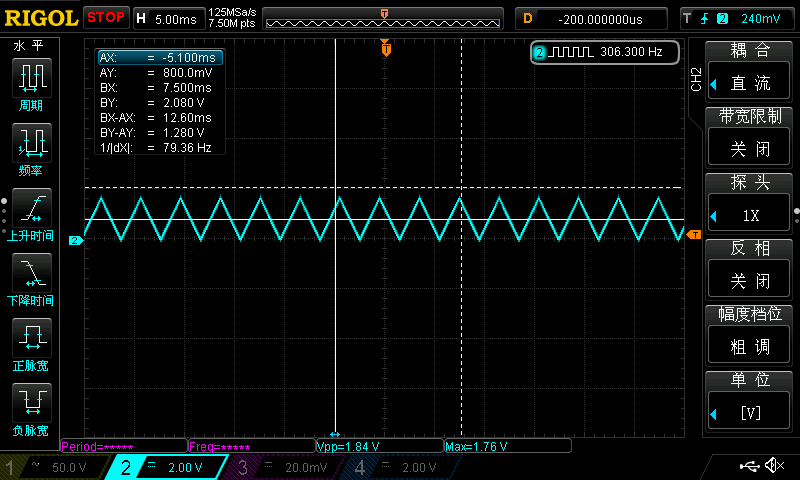
Task: Toggle the speaker sound icon
Action: [774, 465]
